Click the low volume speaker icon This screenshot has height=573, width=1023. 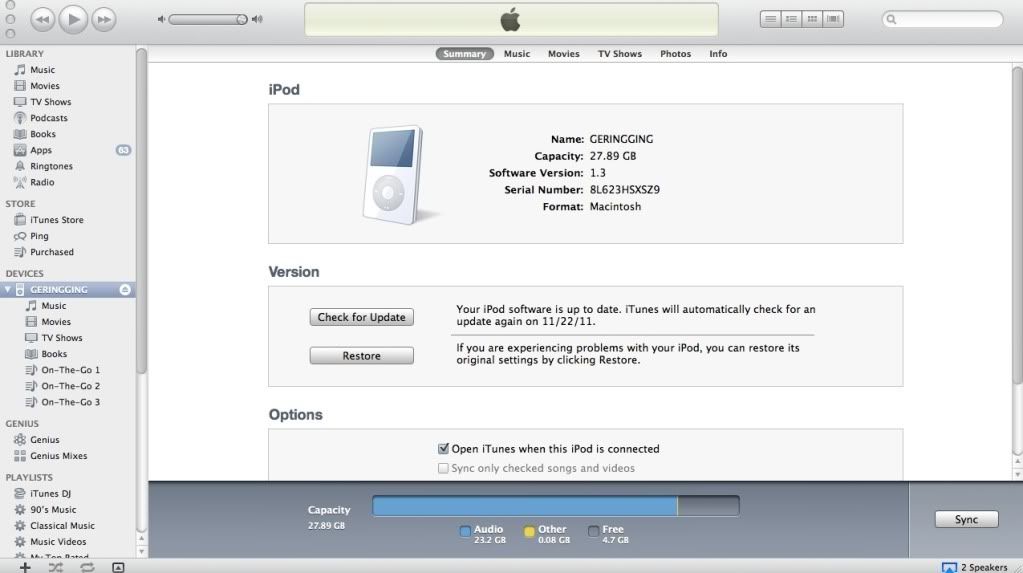point(161,20)
